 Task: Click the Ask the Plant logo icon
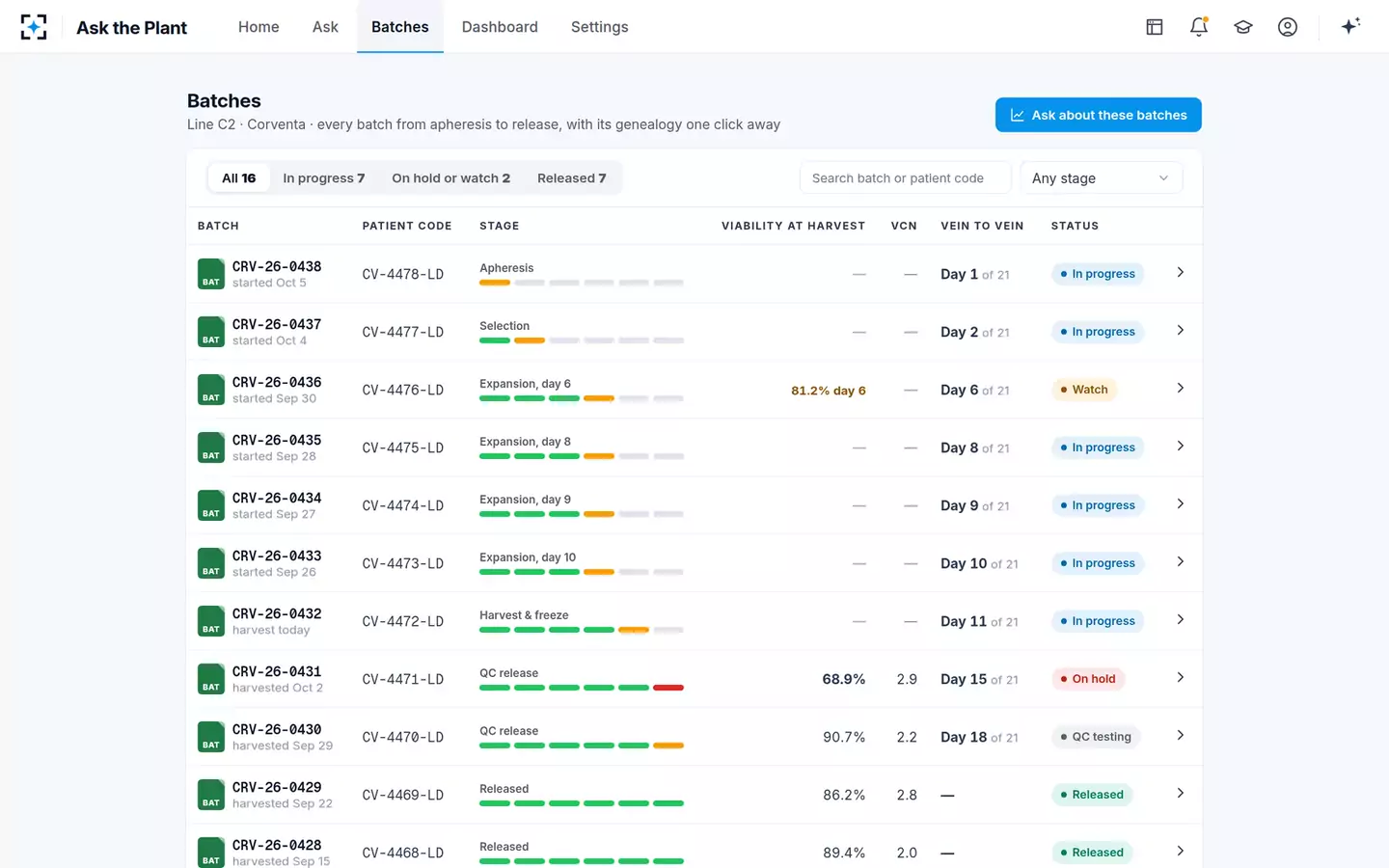34,27
